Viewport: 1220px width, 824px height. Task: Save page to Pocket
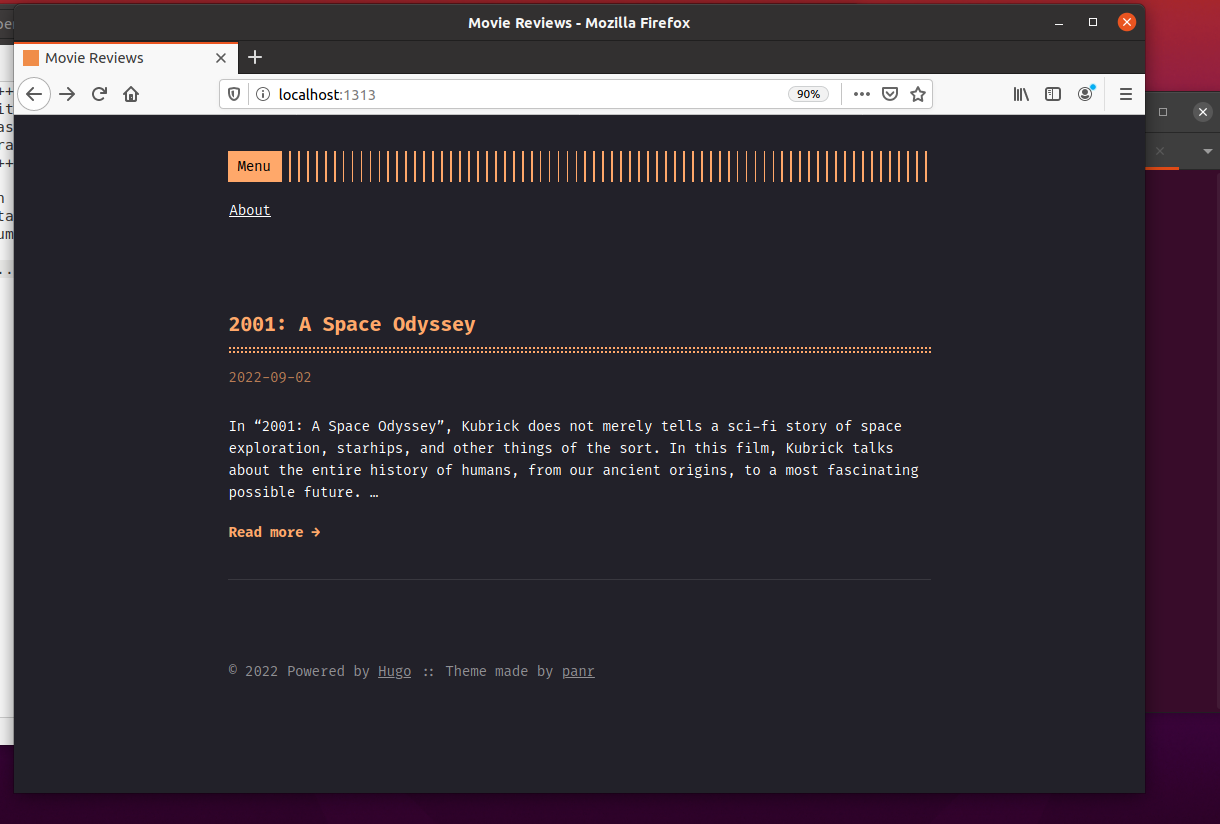click(x=890, y=94)
